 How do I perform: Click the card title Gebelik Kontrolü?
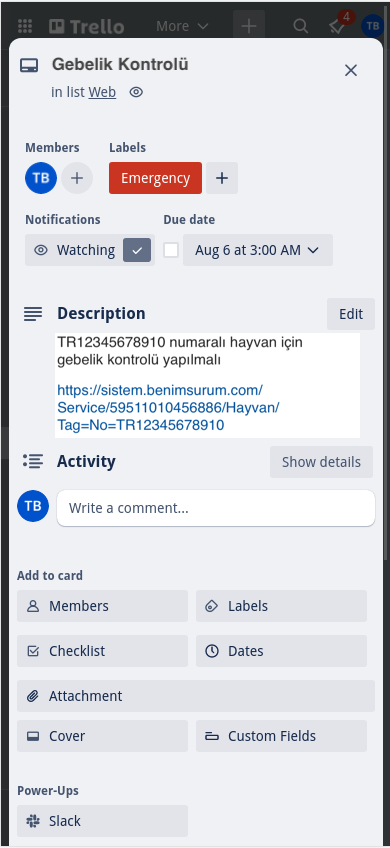click(x=120, y=65)
